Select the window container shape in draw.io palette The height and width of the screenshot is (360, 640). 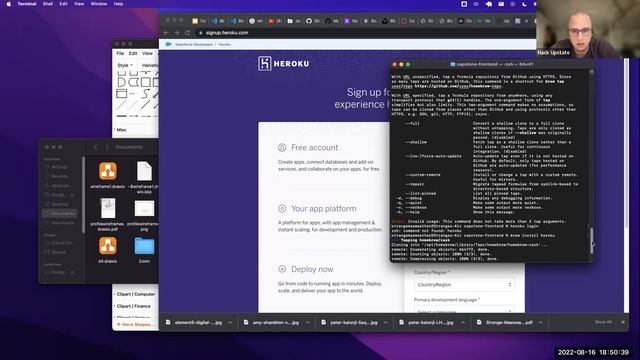(x=121, y=93)
